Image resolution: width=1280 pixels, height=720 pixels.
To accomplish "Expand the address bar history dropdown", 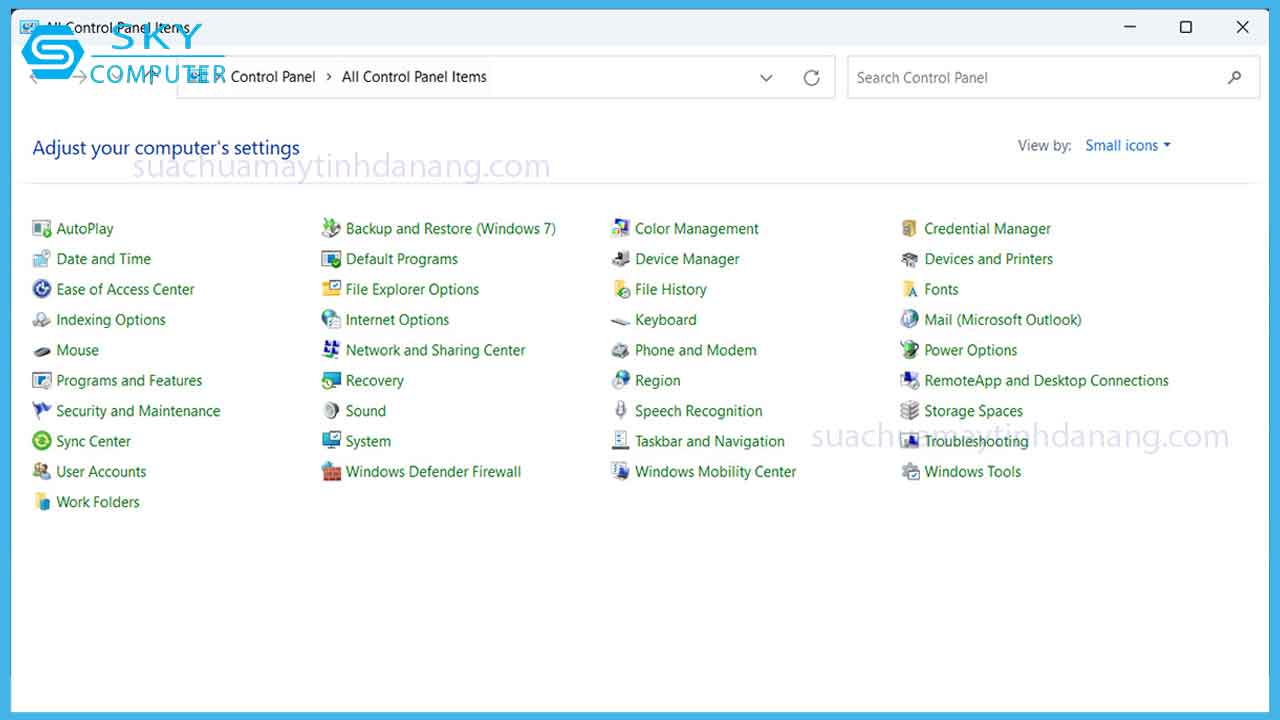I will point(766,77).
